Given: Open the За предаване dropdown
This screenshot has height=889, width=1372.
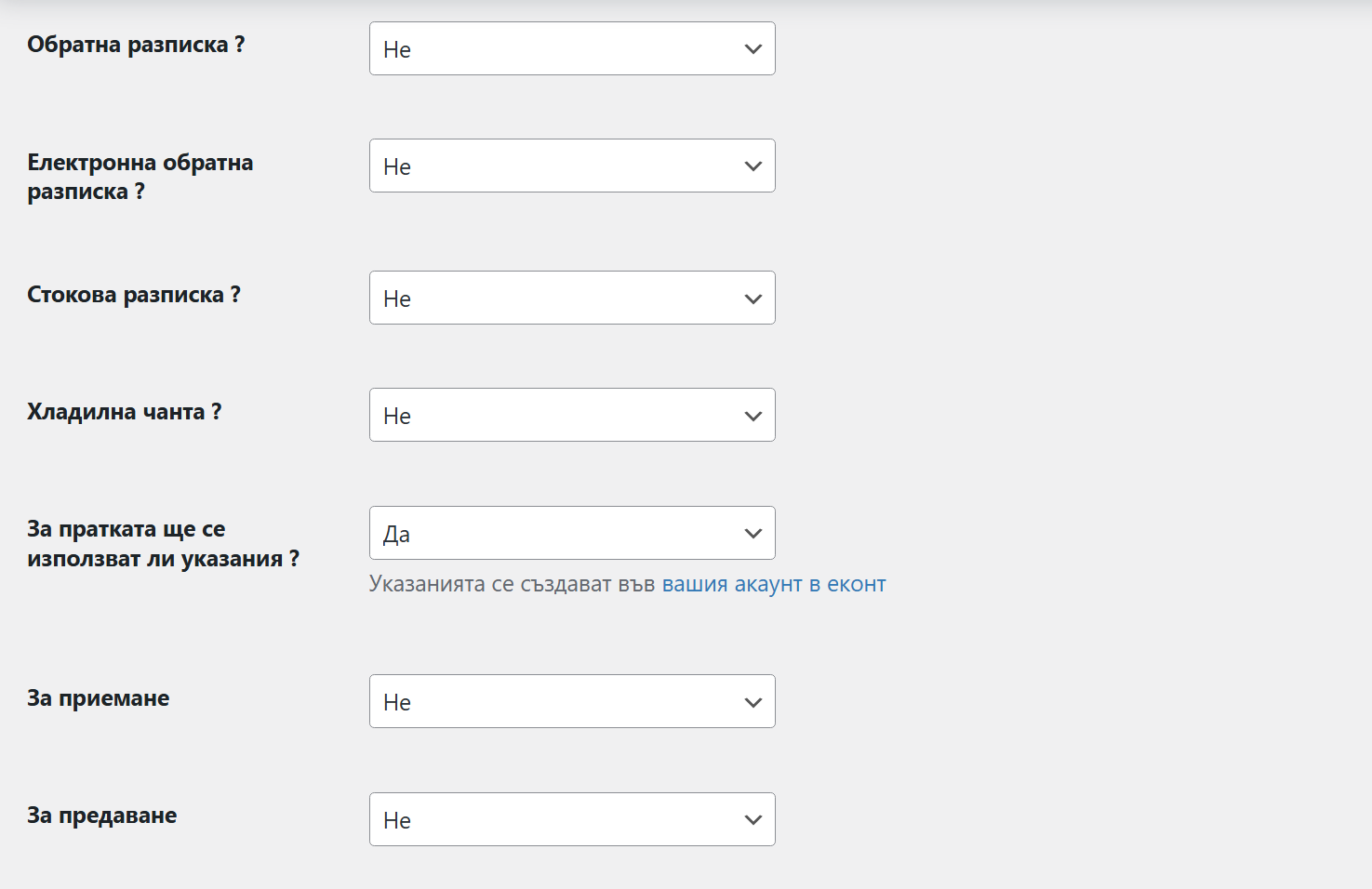Looking at the screenshot, I should click(x=572, y=819).
